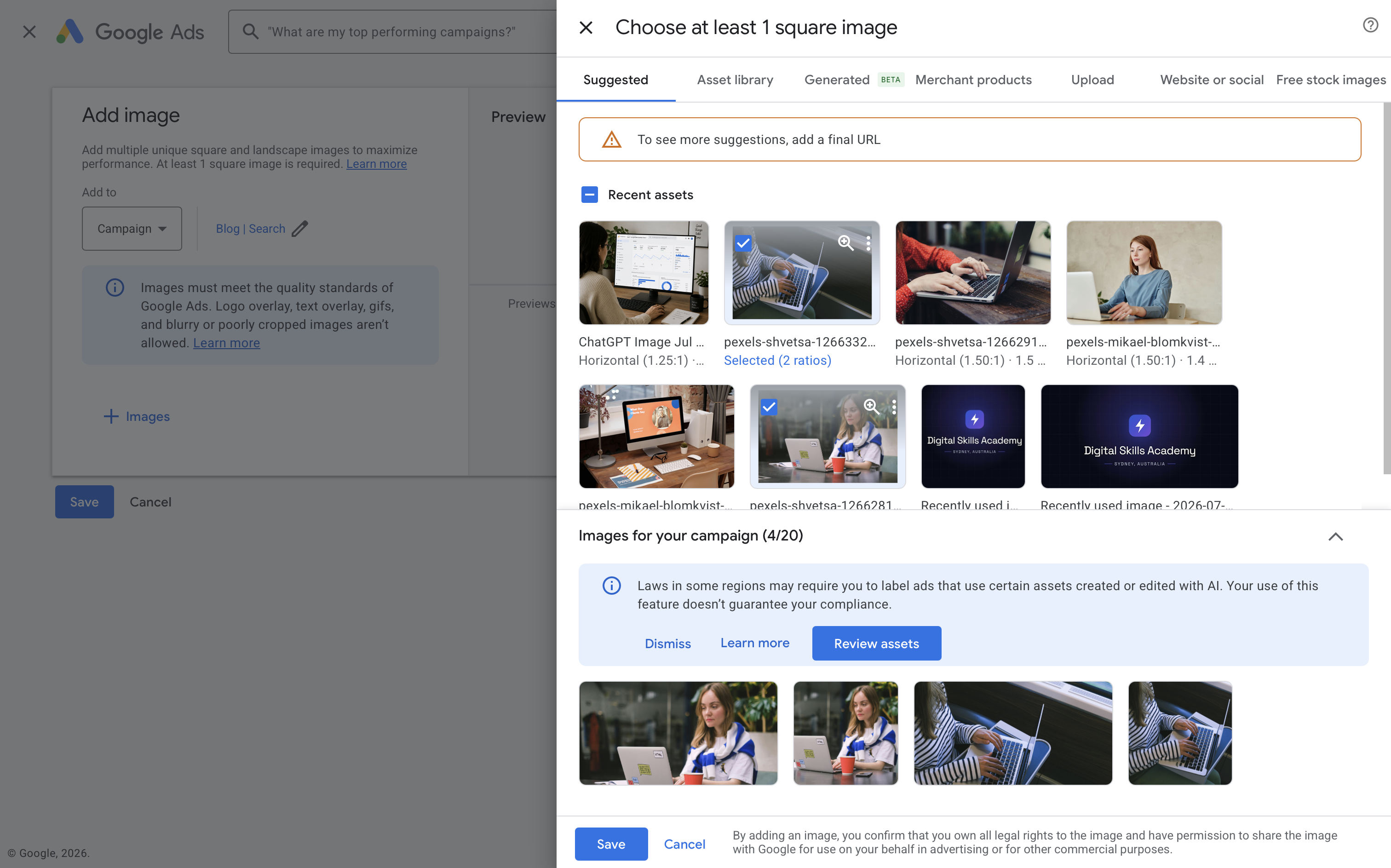Collapse Images for your campaign section
The width and height of the screenshot is (1391, 868).
[x=1335, y=536]
